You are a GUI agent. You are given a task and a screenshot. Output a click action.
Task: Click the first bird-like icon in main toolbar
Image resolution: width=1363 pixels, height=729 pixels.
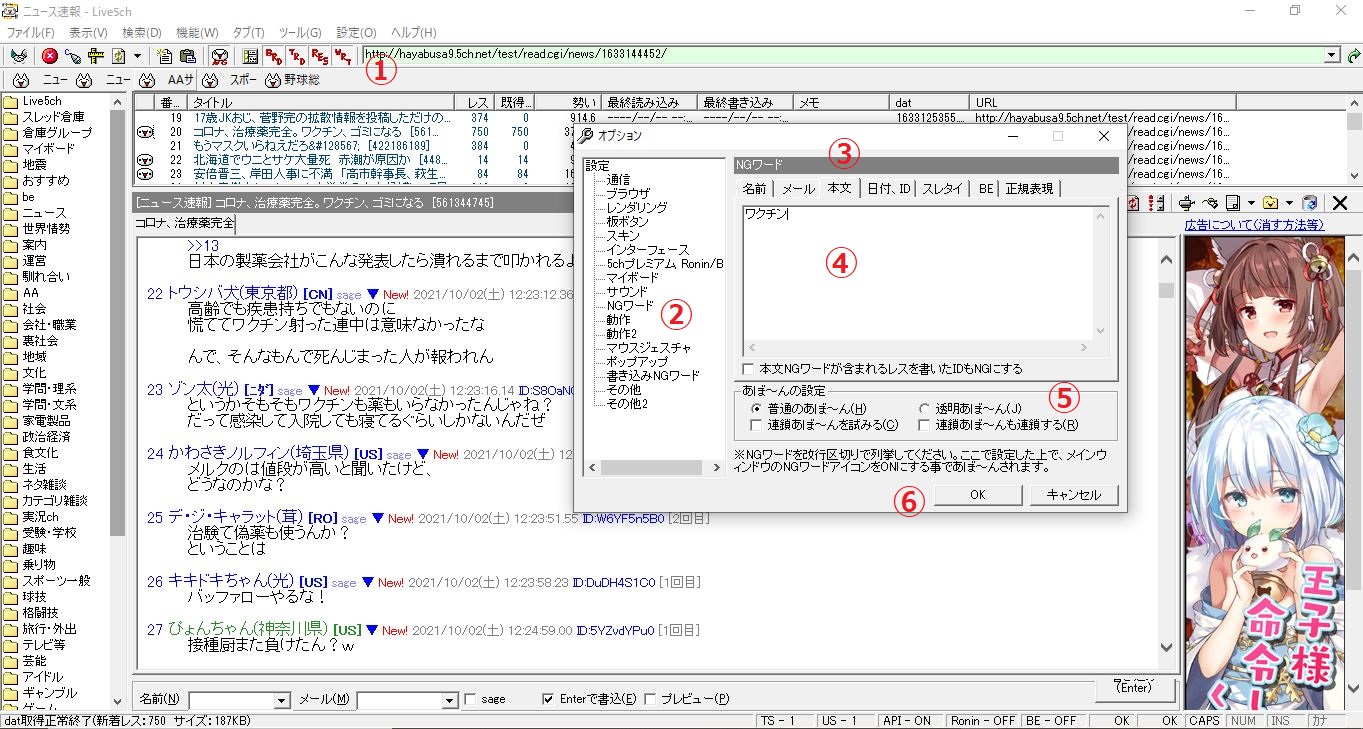[x=18, y=56]
